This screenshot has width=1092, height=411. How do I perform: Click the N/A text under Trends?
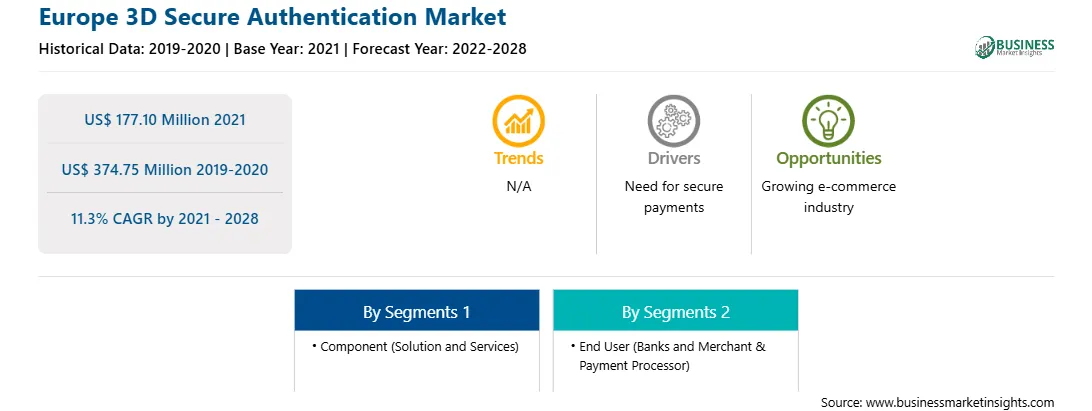click(519, 187)
